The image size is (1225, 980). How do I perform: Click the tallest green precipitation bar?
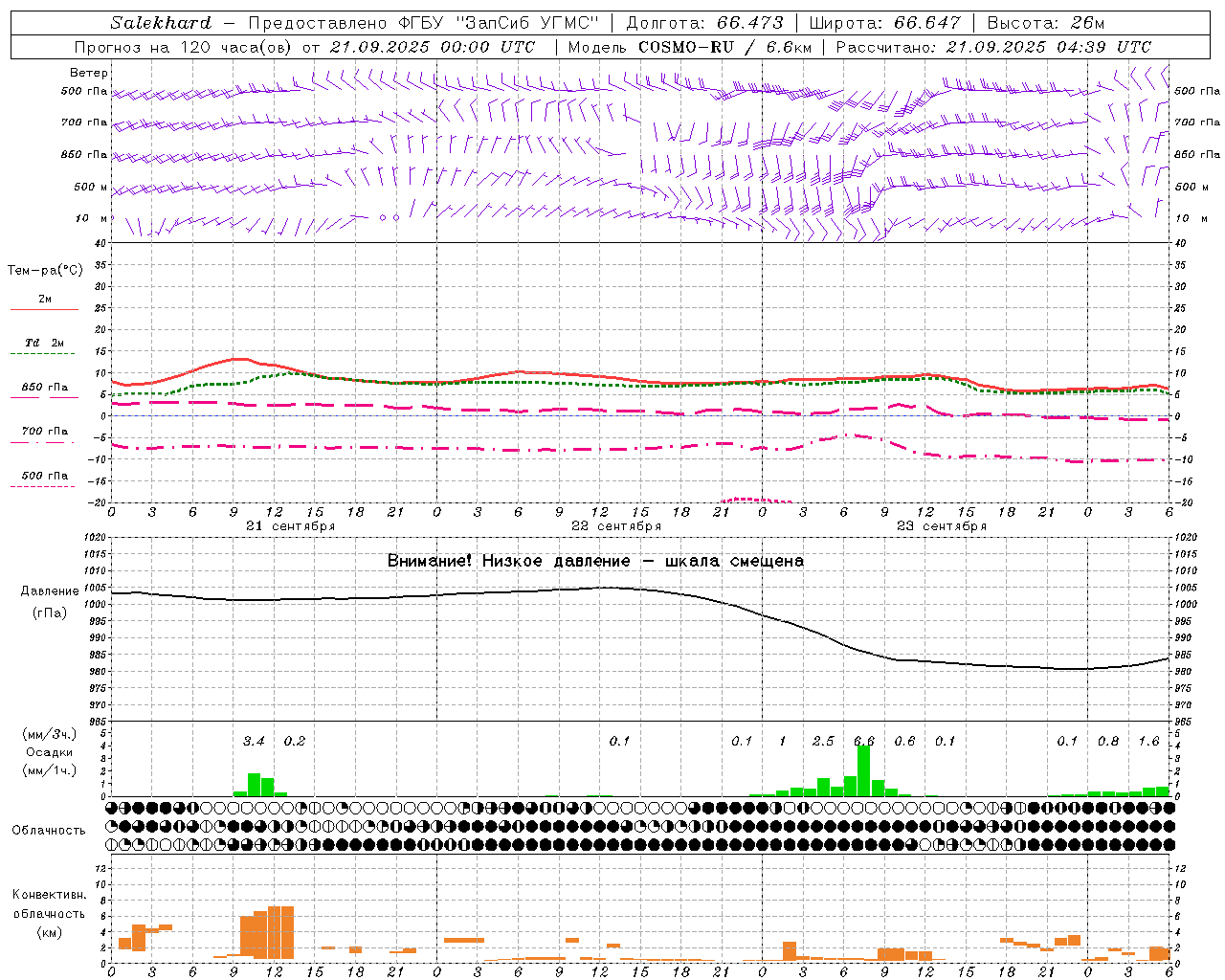coord(863,770)
